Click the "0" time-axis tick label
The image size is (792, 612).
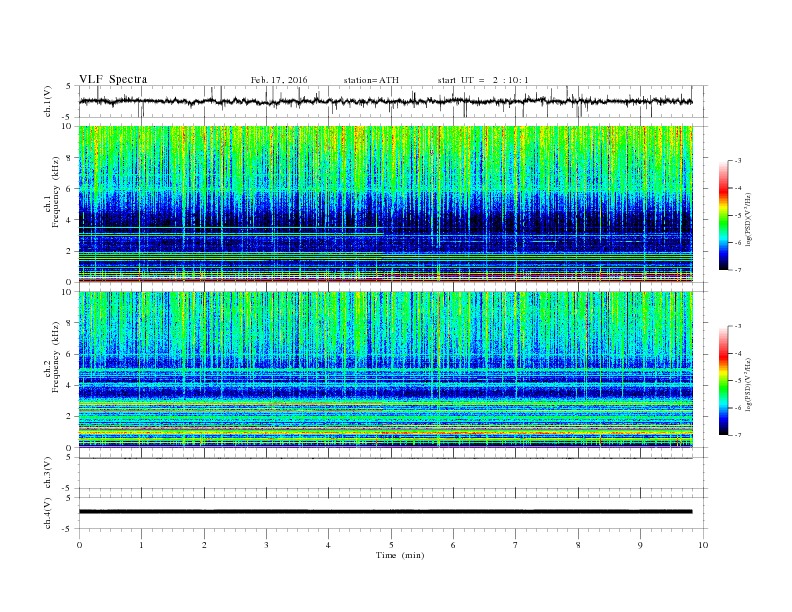click(x=79, y=545)
